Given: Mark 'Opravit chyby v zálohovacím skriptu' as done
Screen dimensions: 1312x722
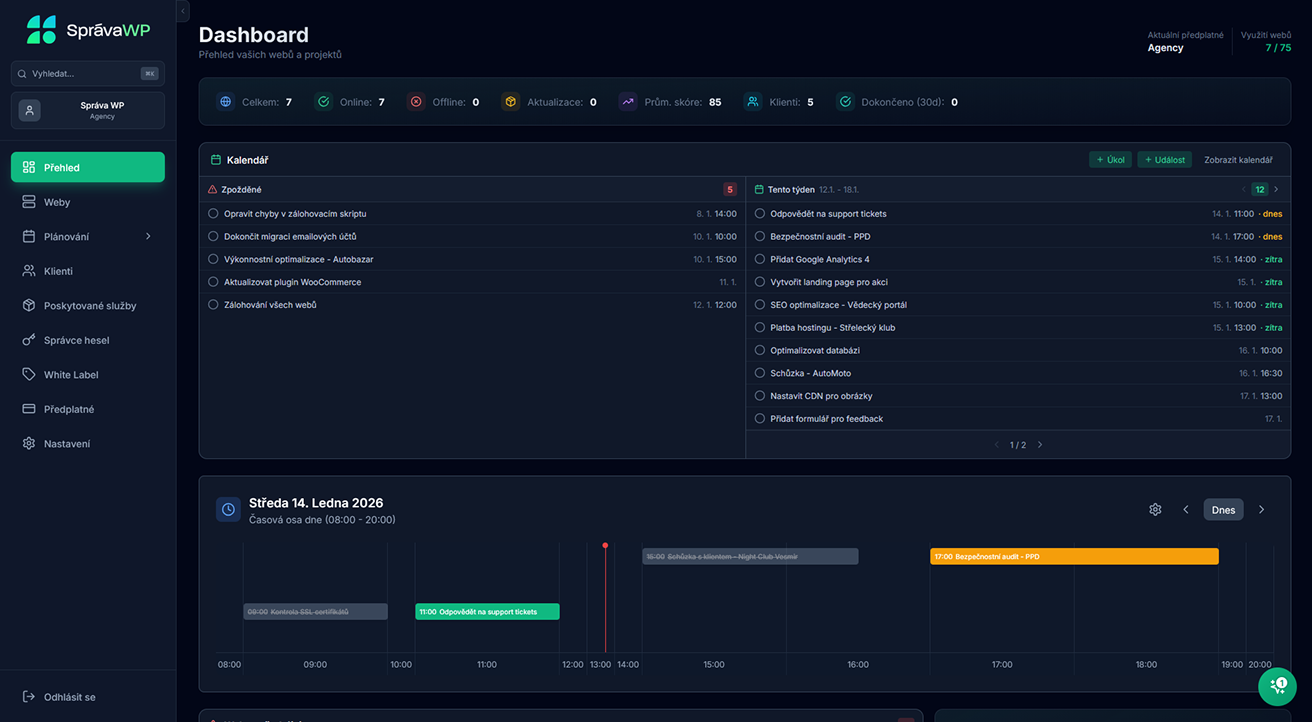Looking at the screenshot, I should click(x=213, y=214).
